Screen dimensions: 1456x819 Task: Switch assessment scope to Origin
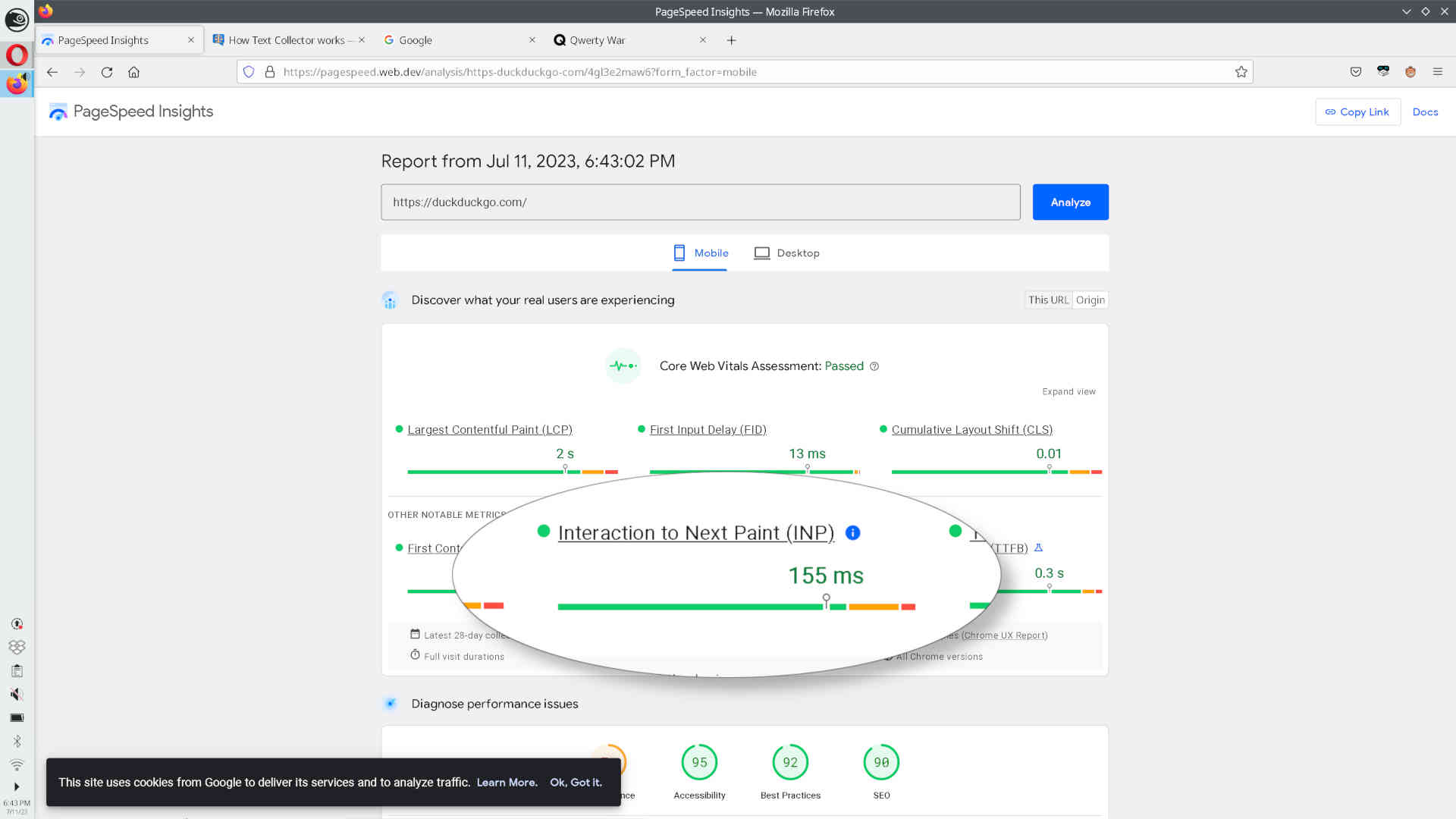coord(1090,300)
